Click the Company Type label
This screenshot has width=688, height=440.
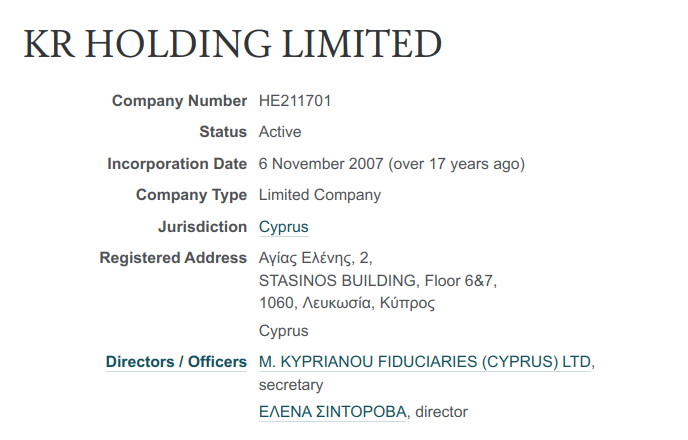(191, 195)
